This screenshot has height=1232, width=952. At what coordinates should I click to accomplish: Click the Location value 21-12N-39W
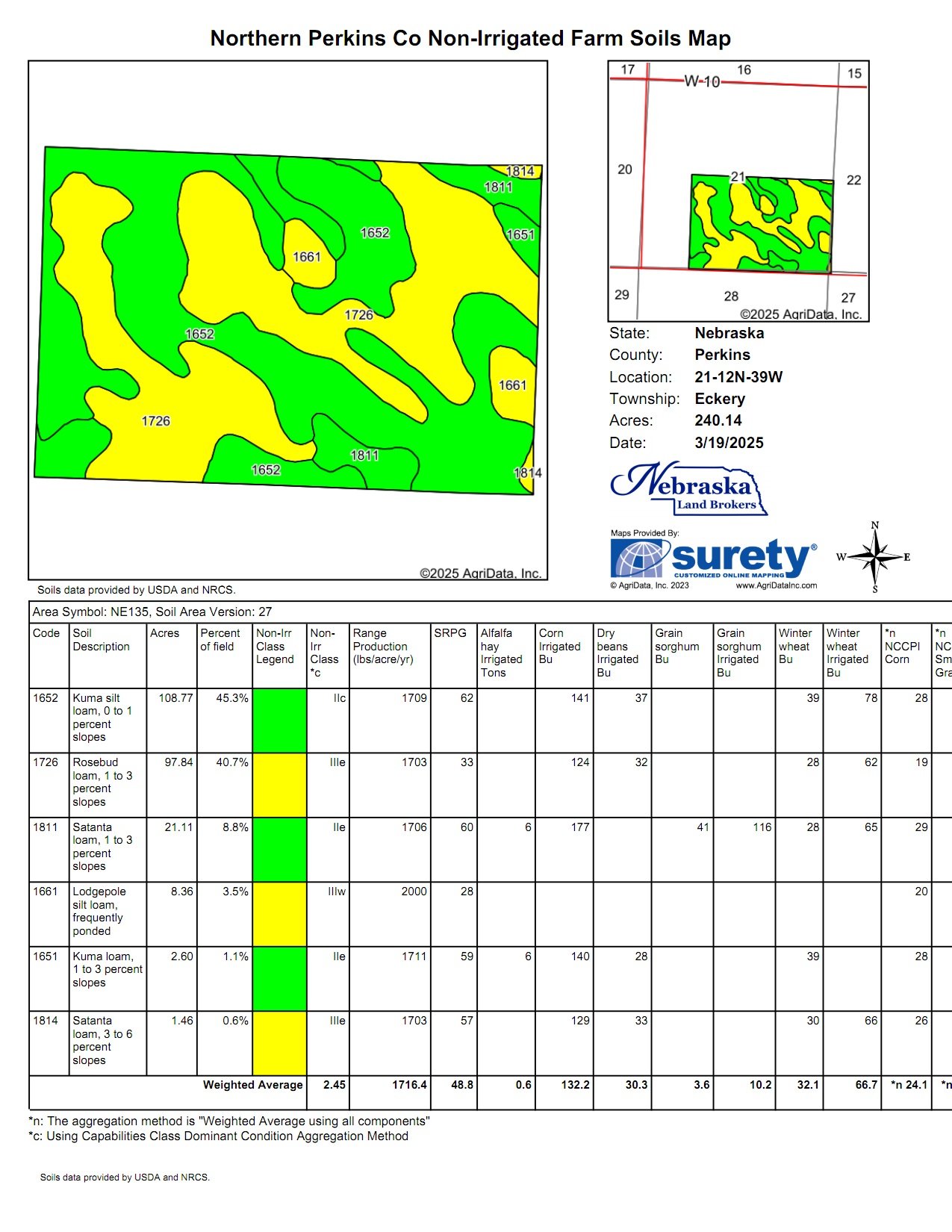(x=738, y=377)
